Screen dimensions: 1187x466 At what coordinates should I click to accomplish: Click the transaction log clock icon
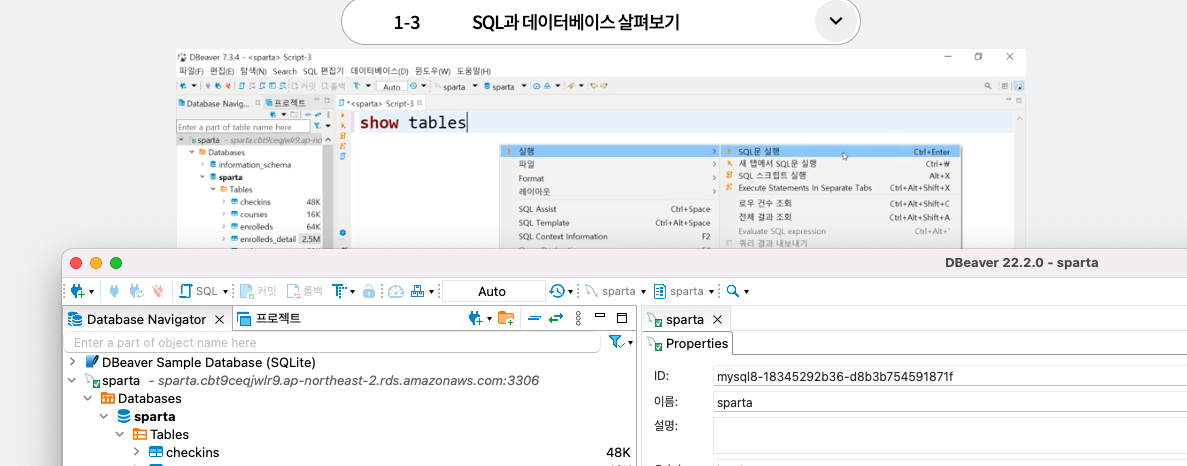point(556,291)
